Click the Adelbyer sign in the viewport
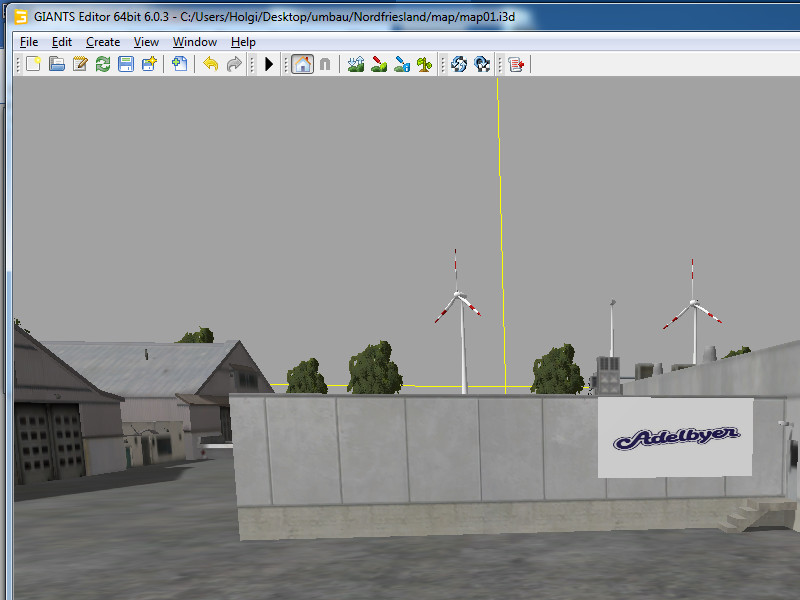800x600 pixels. (x=675, y=437)
